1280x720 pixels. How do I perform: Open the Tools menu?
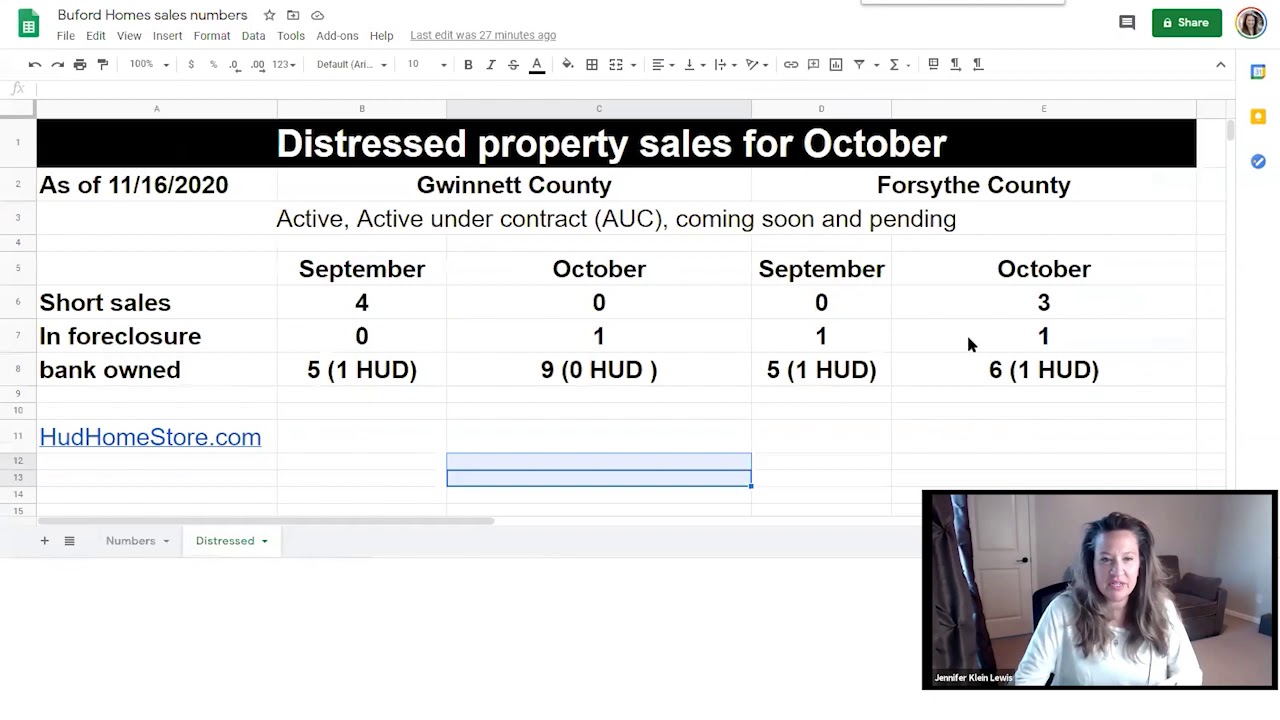tap(291, 35)
